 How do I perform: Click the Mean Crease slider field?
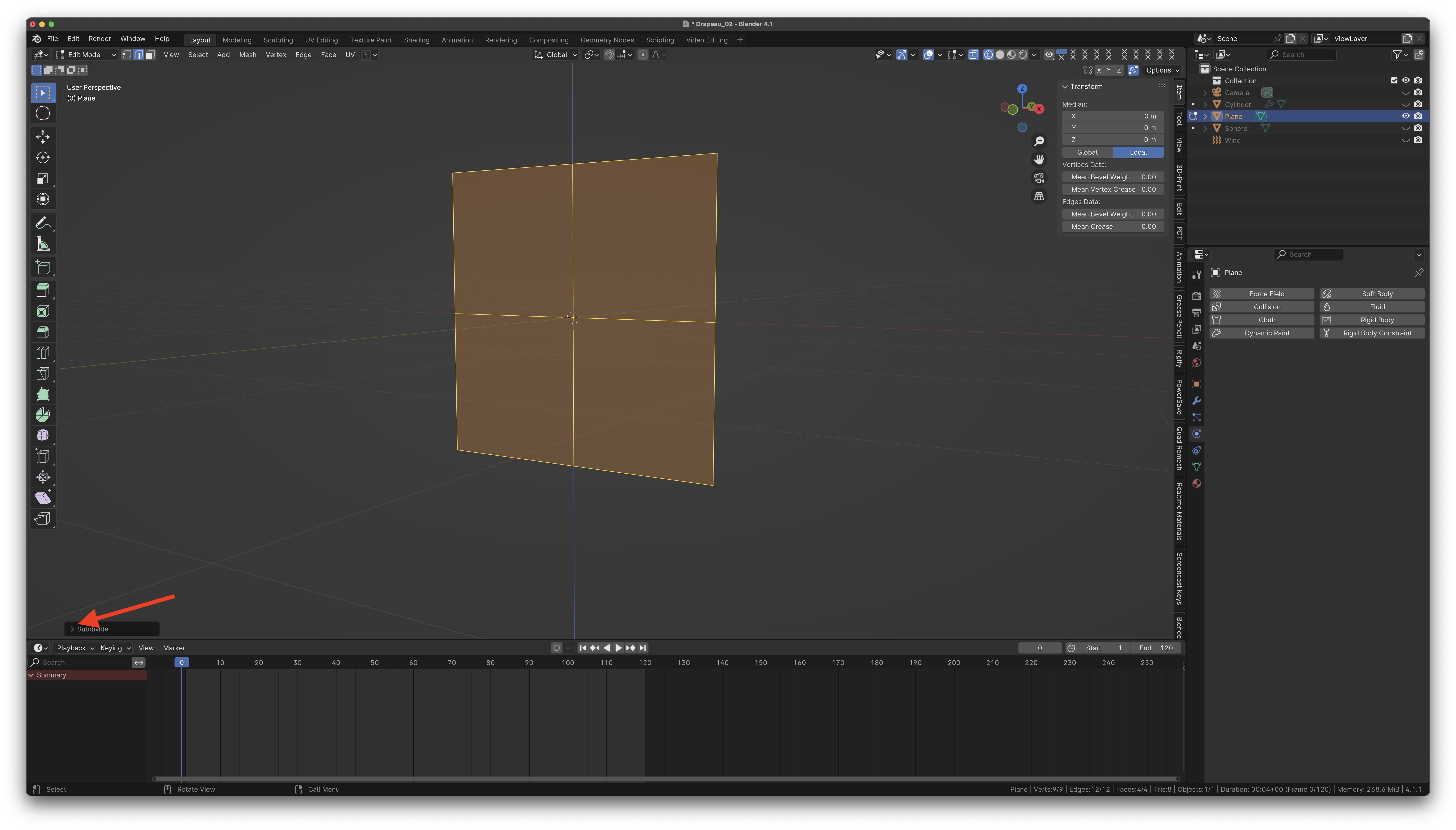(1113, 226)
